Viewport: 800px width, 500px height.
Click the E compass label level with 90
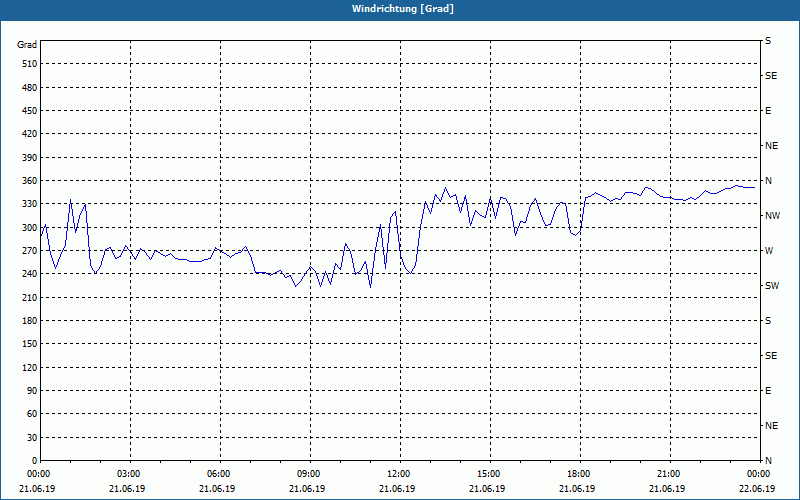(x=768, y=391)
